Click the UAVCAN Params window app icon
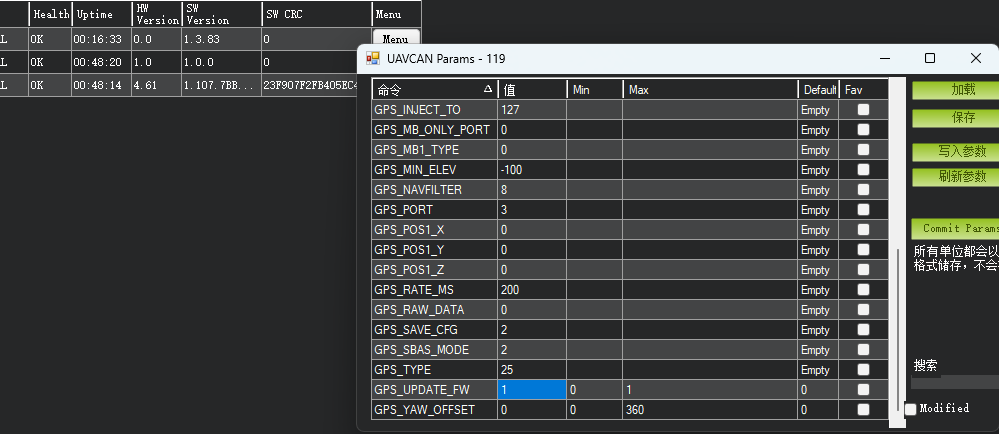The height and width of the screenshot is (434, 999). [x=373, y=59]
